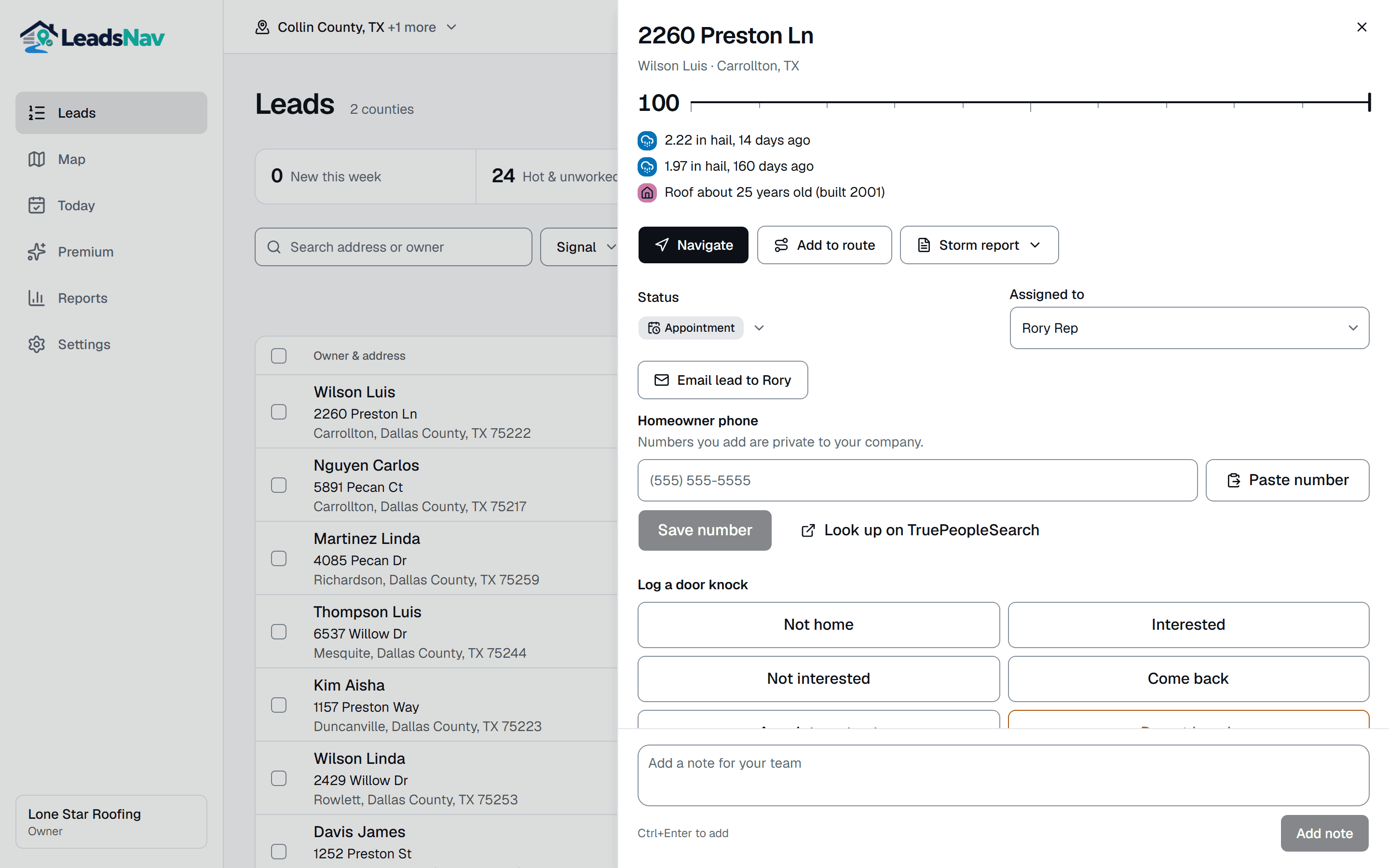Log a Not home door knock
Viewport: 1389px width, 868px height.
click(818, 624)
